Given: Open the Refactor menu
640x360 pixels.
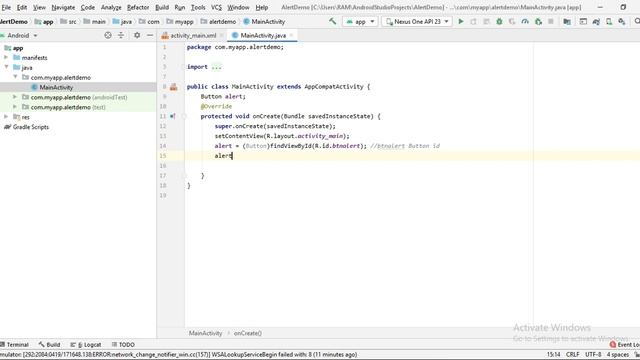Looking at the screenshot, I should 138,7.
